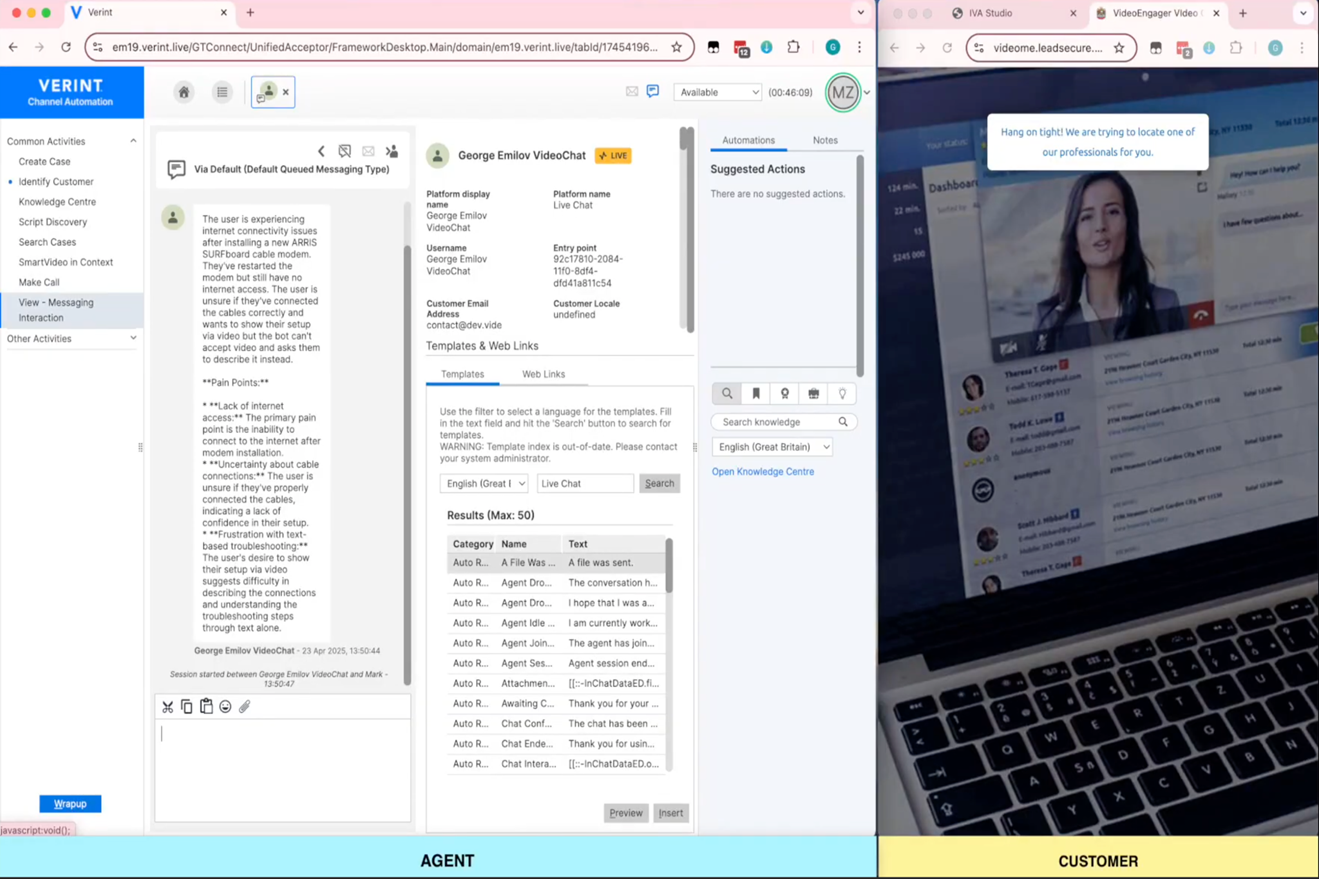The width and height of the screenshot is (1319, 879).
Task: Click the end chat icon in the chat header
Action: point(344,151)
